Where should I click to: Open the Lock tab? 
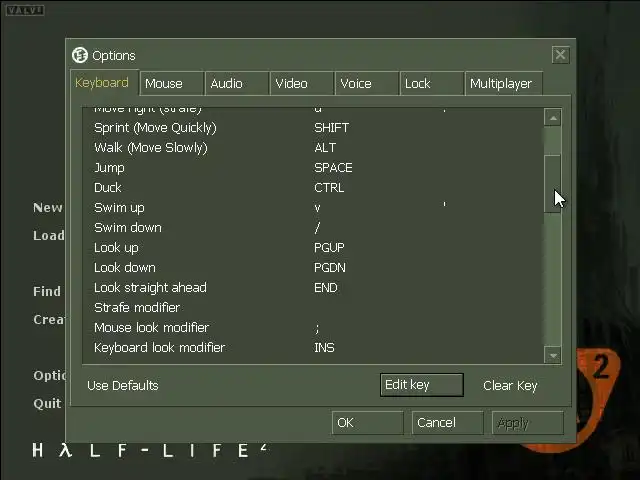pyautogui.click(x=432, y=84)
